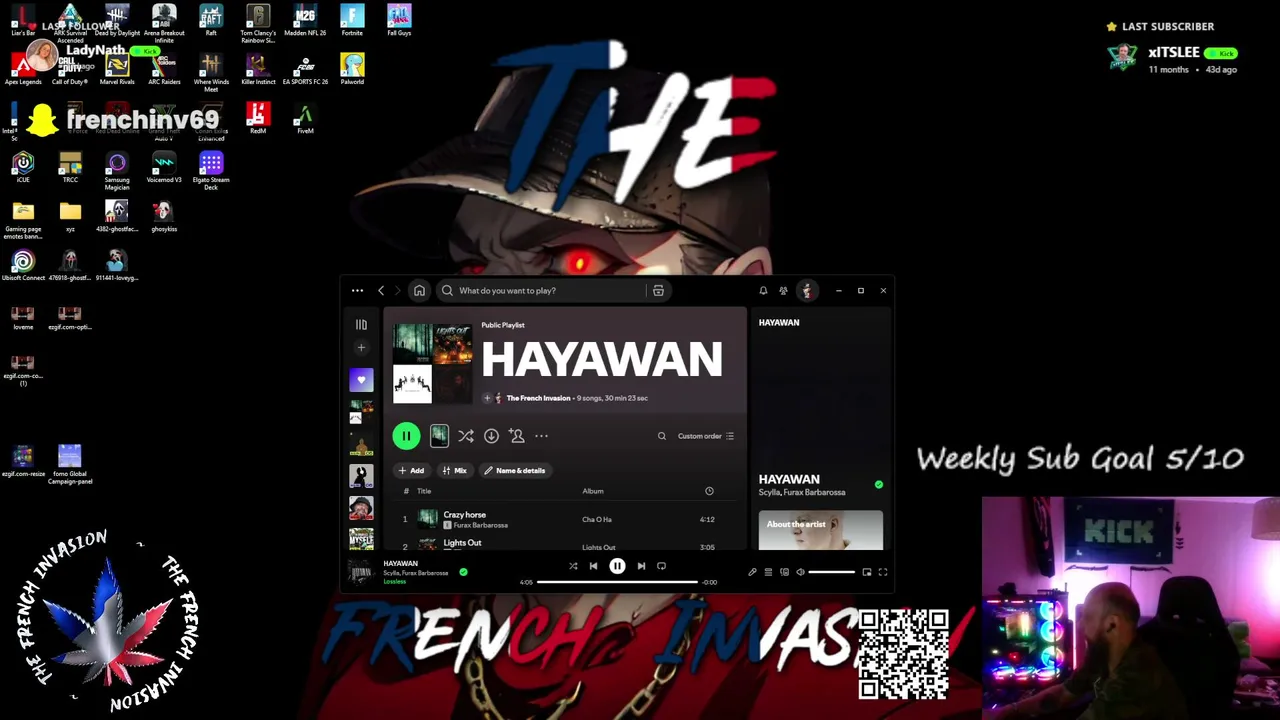Open the iCUE desktop shortcut

click(x=23, y=167)
